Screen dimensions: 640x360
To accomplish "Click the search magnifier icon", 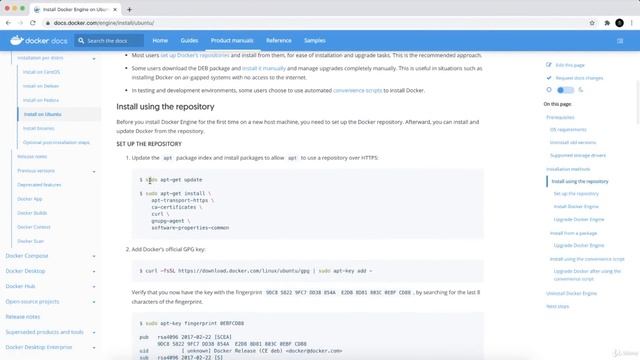I will click(x=81, y=41).
